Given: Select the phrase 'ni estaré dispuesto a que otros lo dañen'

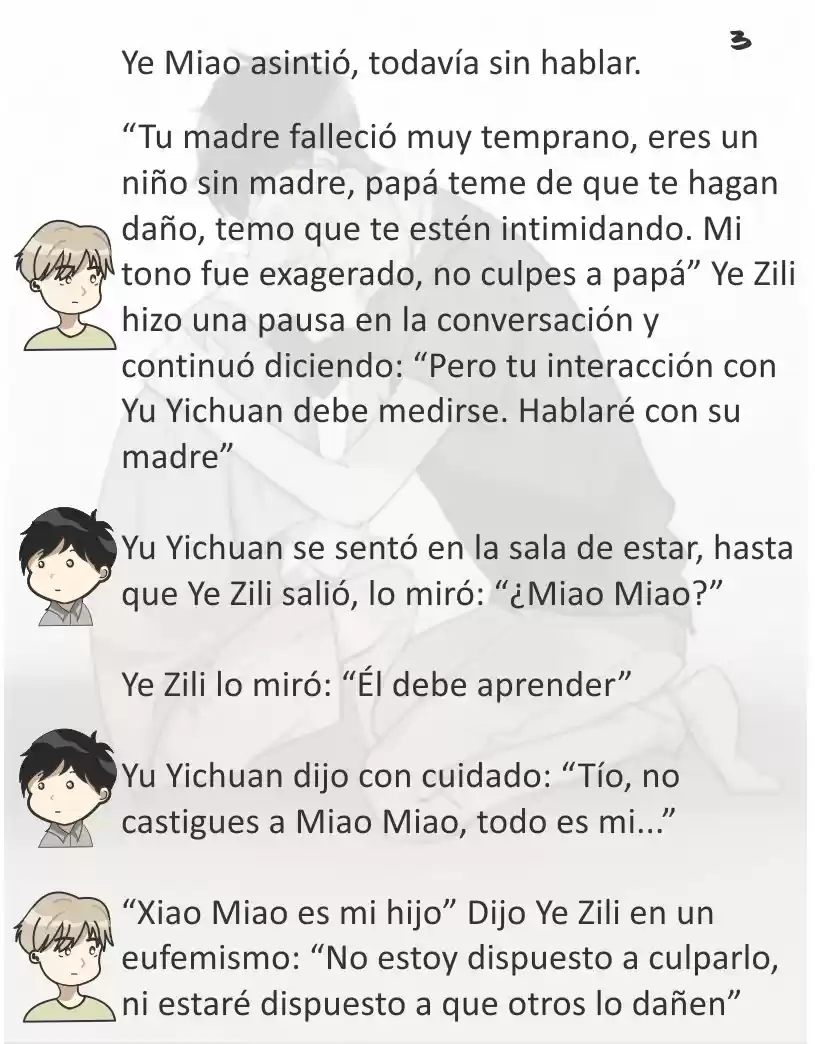Looking at the screenshot, I should coord(431,1005).
